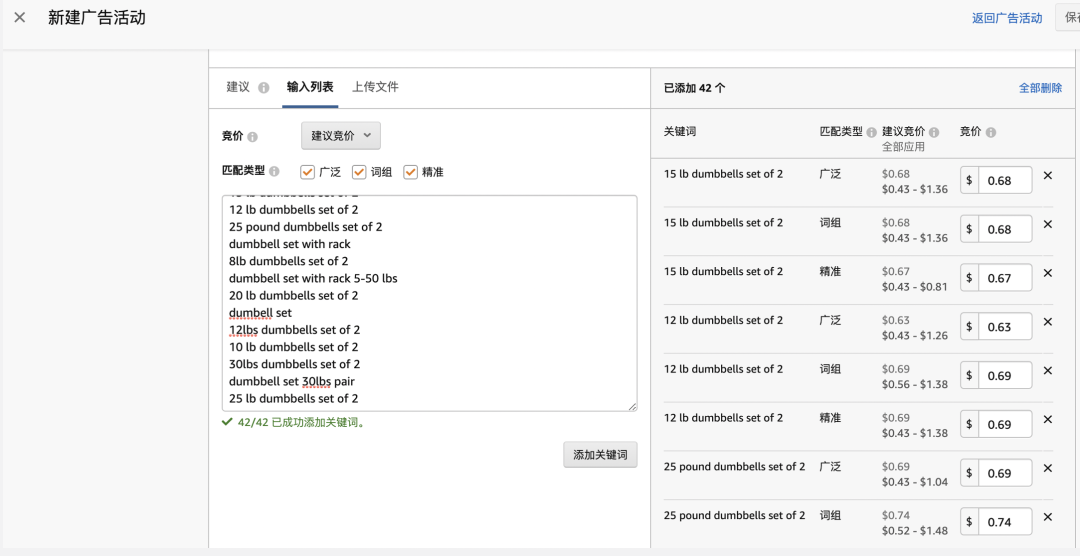Click the 添加关键词 button
The image size is (1080, 556).
click(x=600, y=455)
